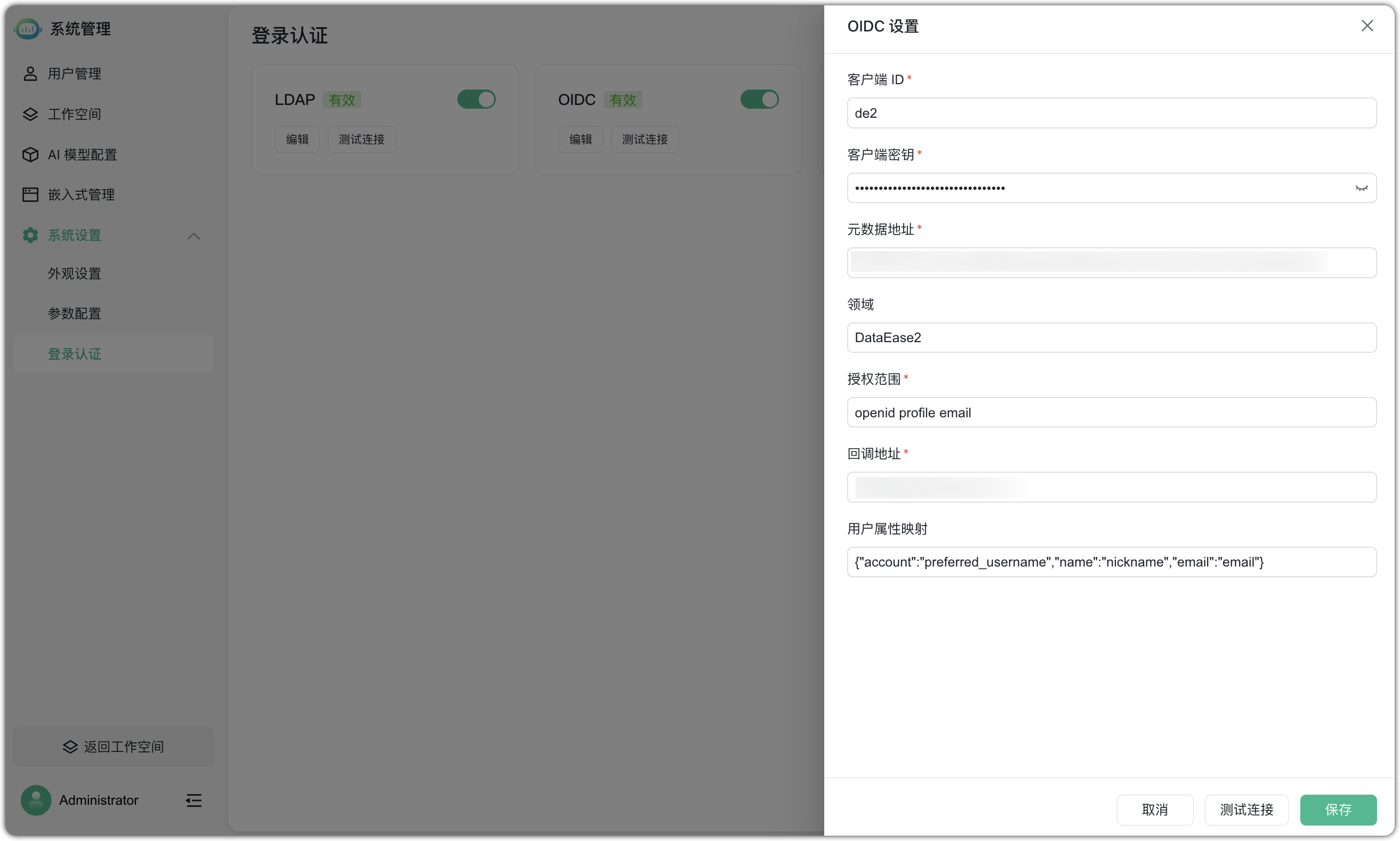This screenshot has height=841, width=1400.
Task: Click the 系统管理 logo at top left
Action: [x=27, y=28]
